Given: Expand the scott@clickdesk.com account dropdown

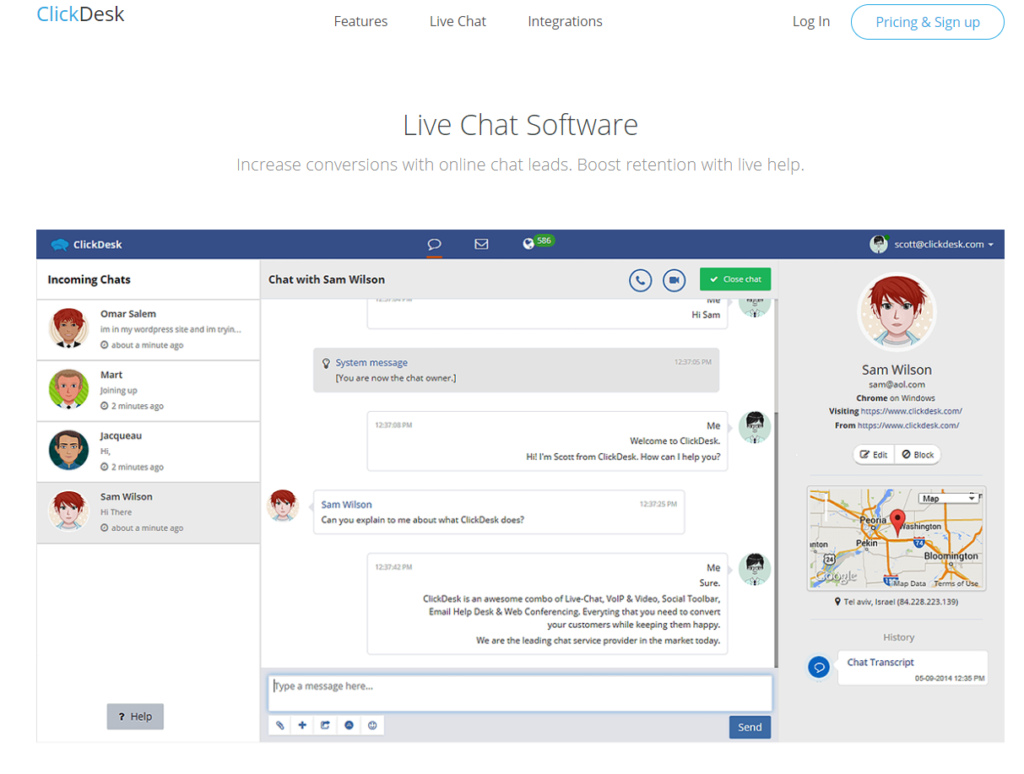Looking at the screenshot, I should pyautogui.click(x=944, y=244).
